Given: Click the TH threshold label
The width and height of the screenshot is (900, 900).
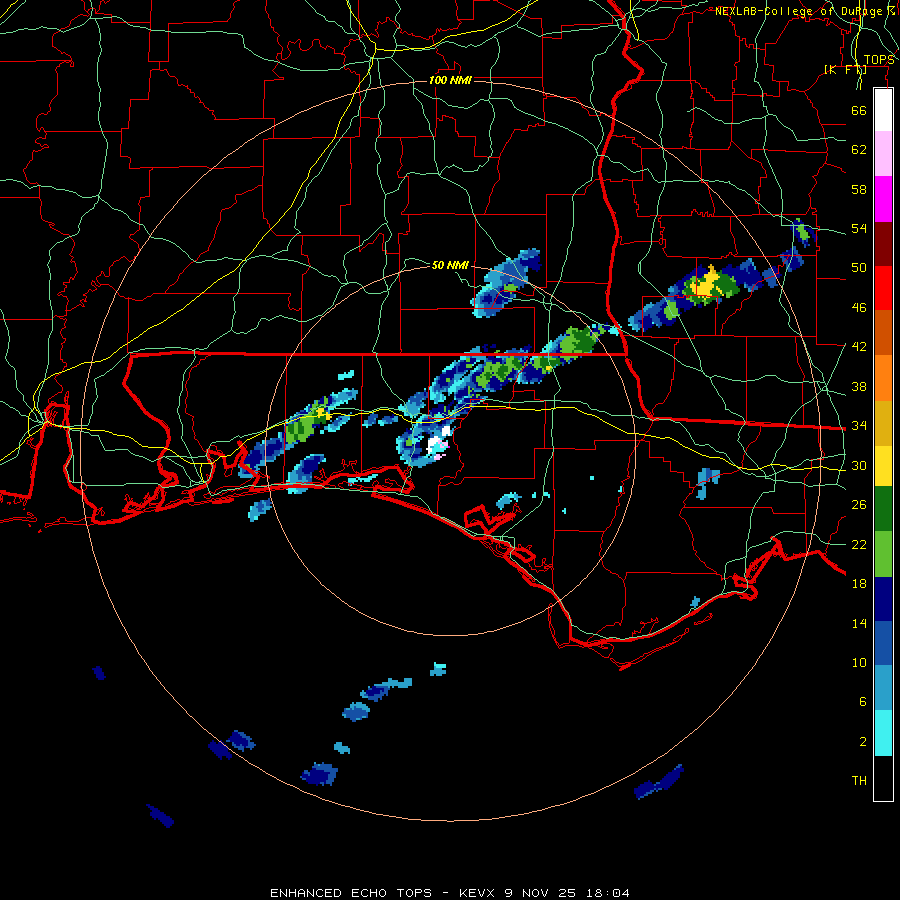Looking at the screenshot, I should tap(859, 781).
